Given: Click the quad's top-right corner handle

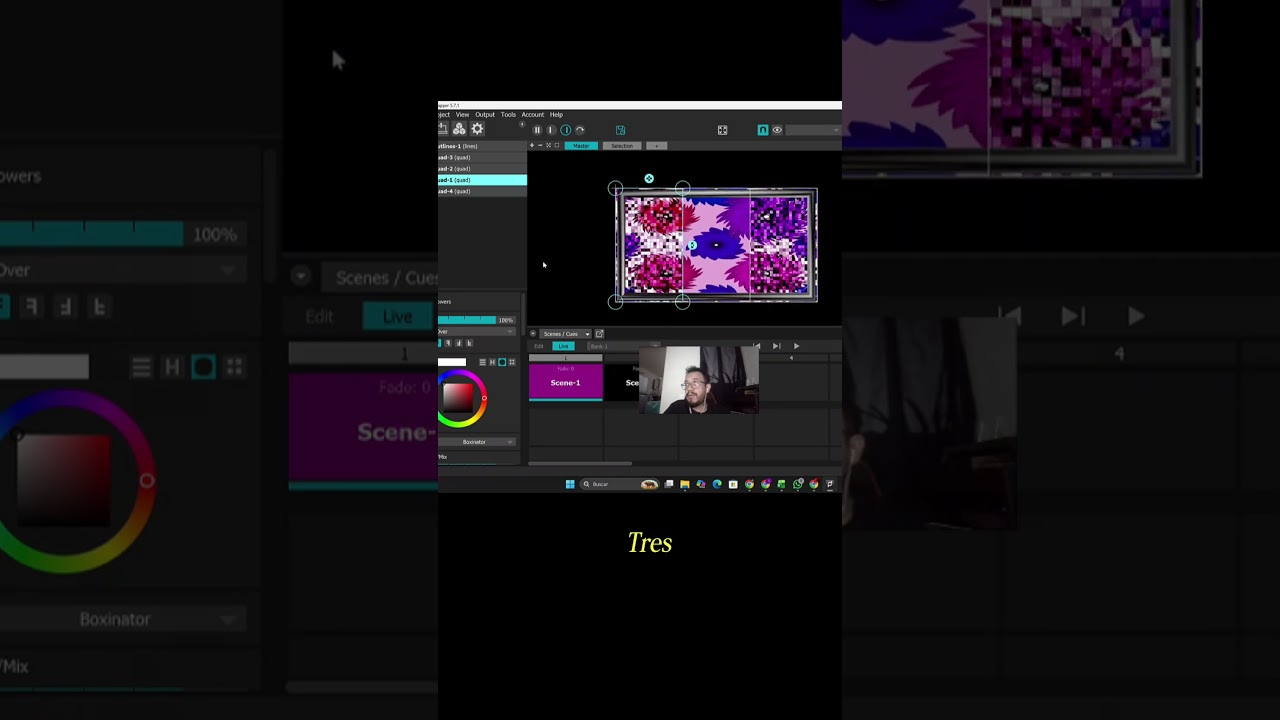Looking at the screenshot, I should point(682,188).
